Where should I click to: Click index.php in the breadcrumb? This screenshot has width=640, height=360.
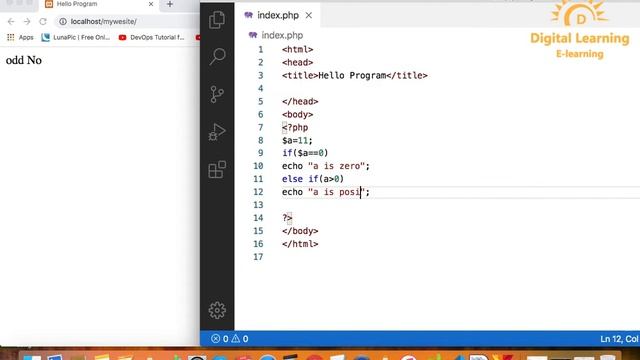pyautogui.click(x=282, y=35)
